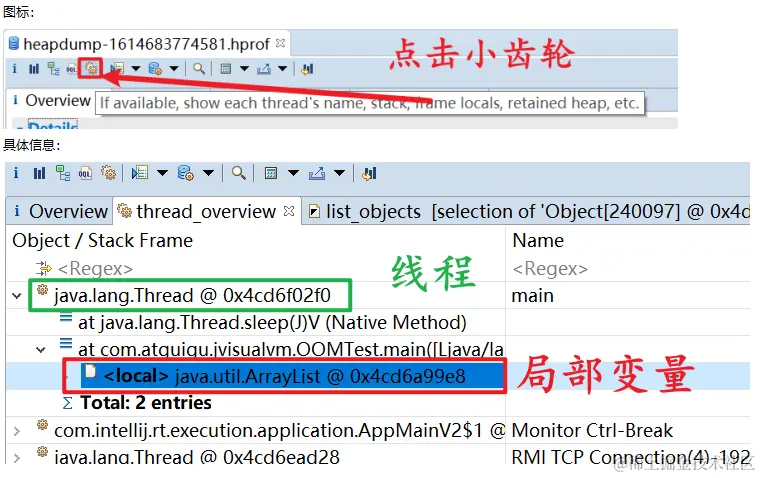This screenshot has height=478, width=761.
Task: Open Query Browser icon in toolbar above thread_overview tab
Action: [x=185, y=173]
